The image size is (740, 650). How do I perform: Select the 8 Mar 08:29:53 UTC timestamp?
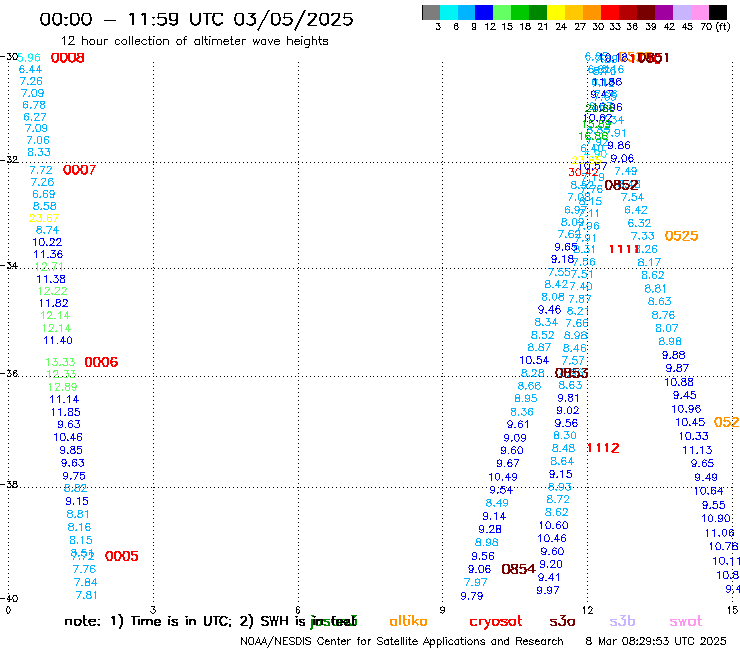pyautogui.click(x=656, y=641)
